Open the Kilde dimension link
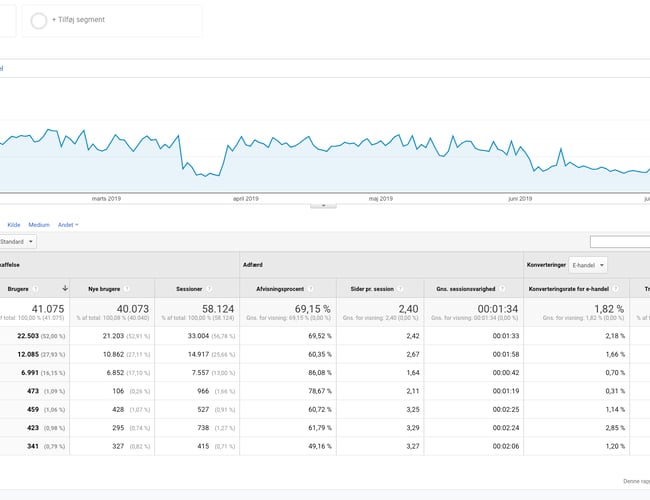Viewport: 650px width, 500px height. [14, 225]
